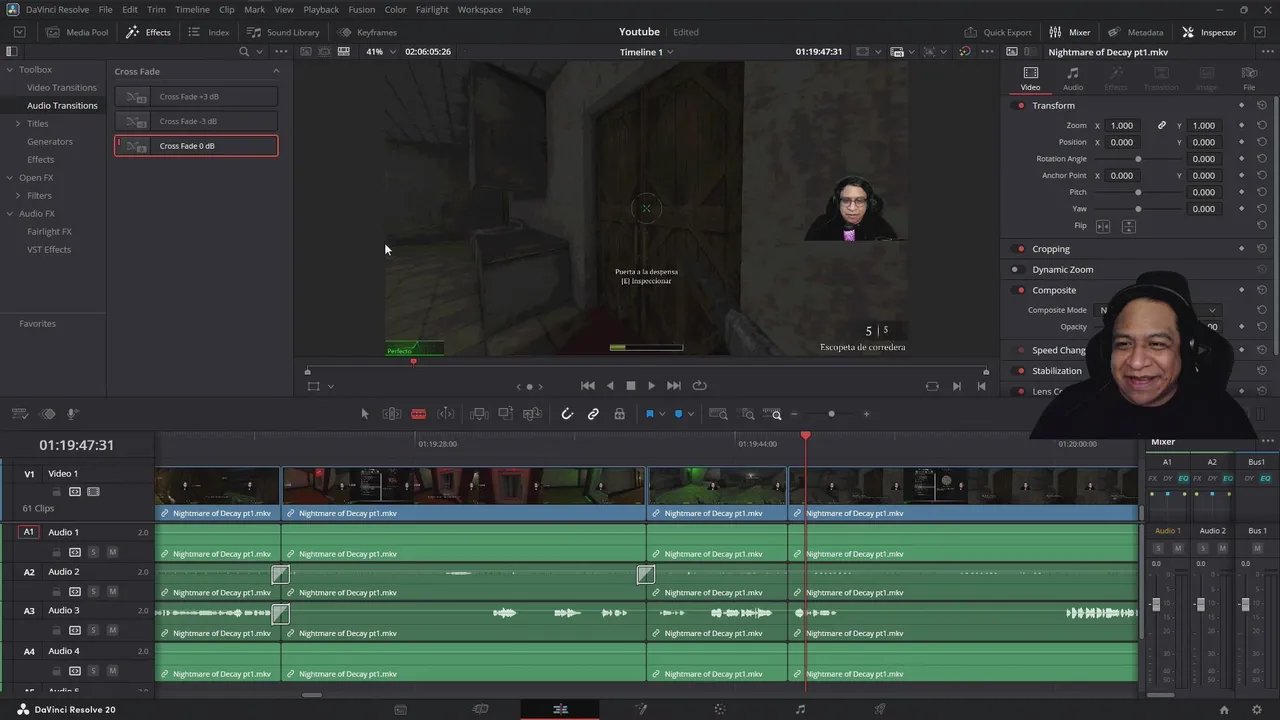Screen dimensions: 1280x720
Task: Collapse the Toolbox tree
Action: pos(9,70)
